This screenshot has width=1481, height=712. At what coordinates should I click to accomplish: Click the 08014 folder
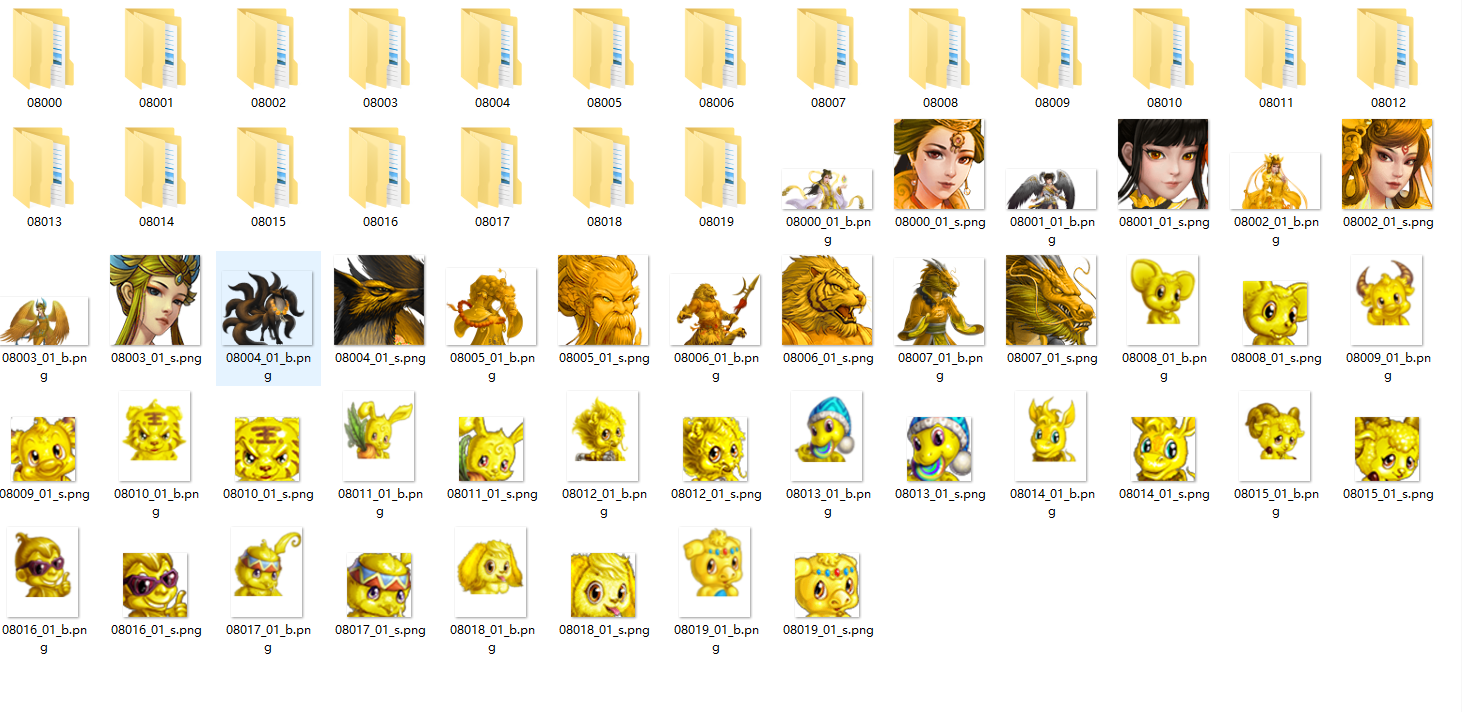pyautogui.click(x=156, y=168)
